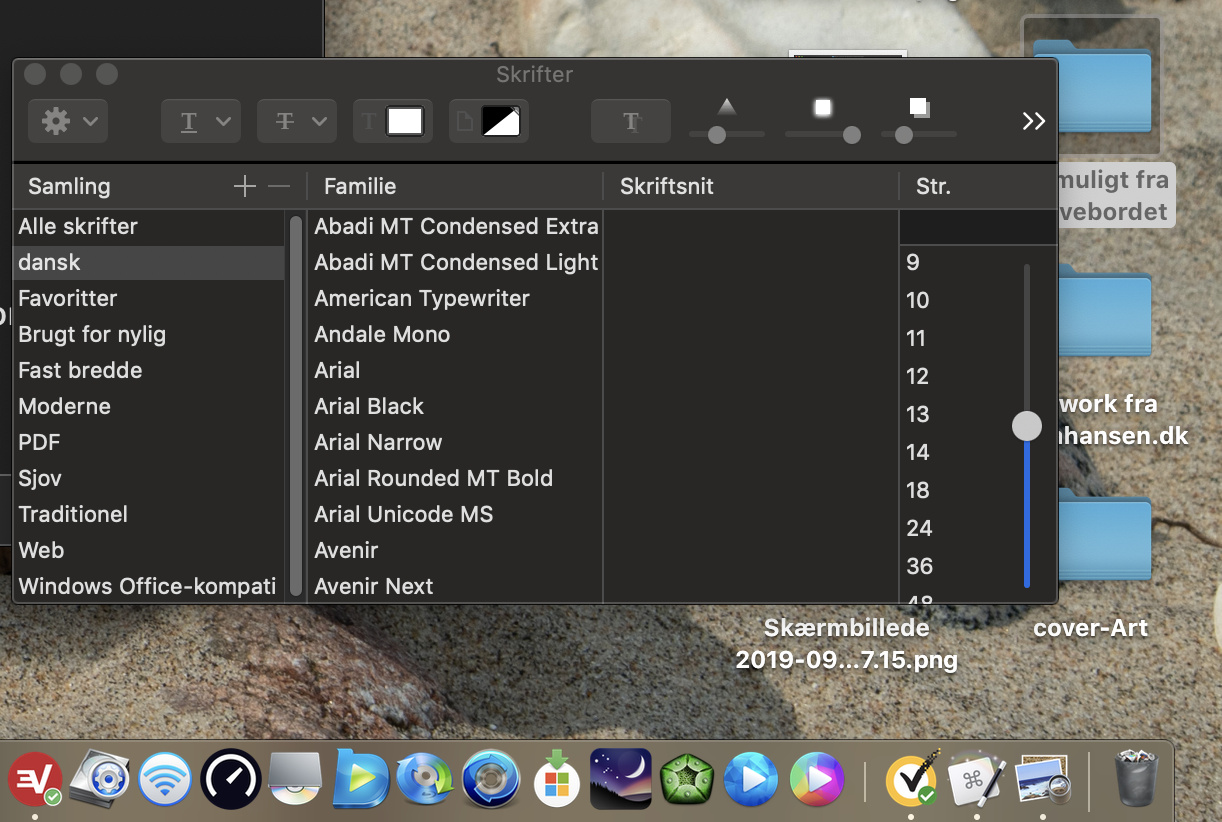Image resolution: width=1222 pixels, height=822 pixels.
Task: Choose the American Typewriter font family
Action: click(x=422, y=298)
